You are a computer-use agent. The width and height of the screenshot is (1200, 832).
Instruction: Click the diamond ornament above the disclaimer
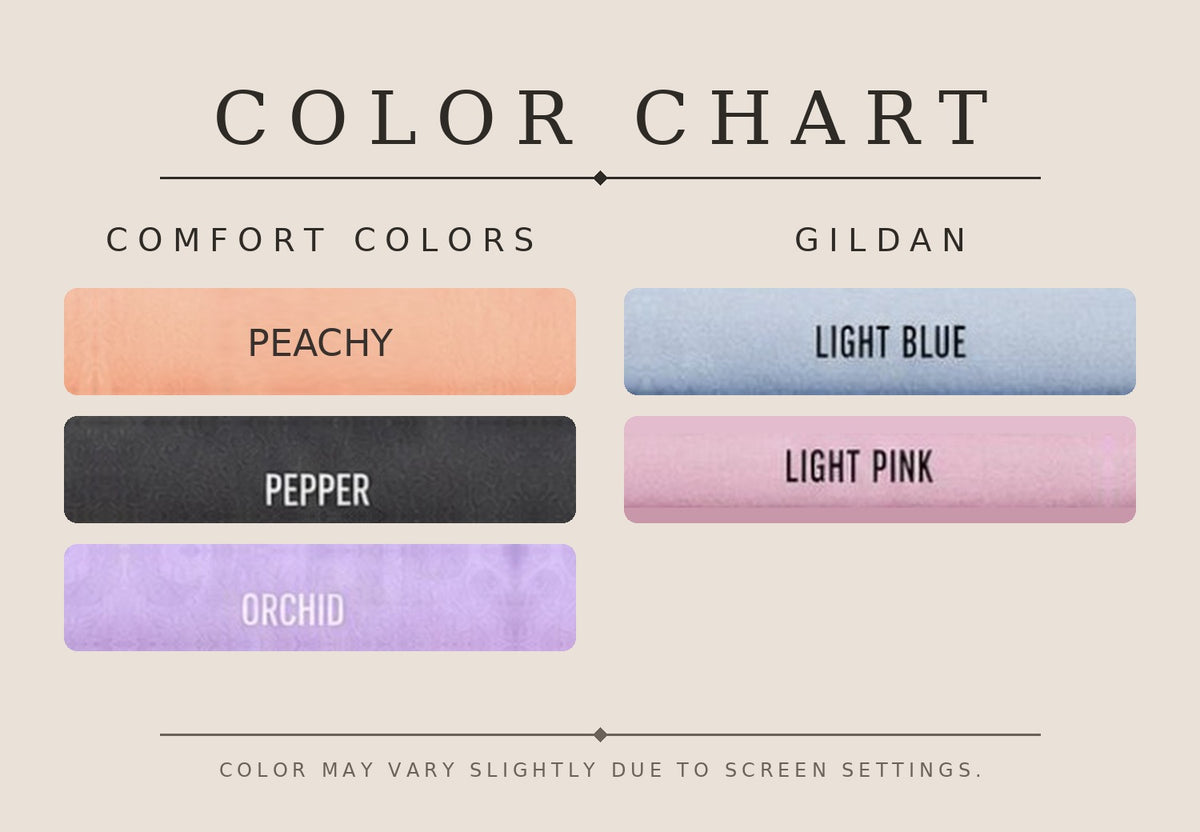[600, 735]
